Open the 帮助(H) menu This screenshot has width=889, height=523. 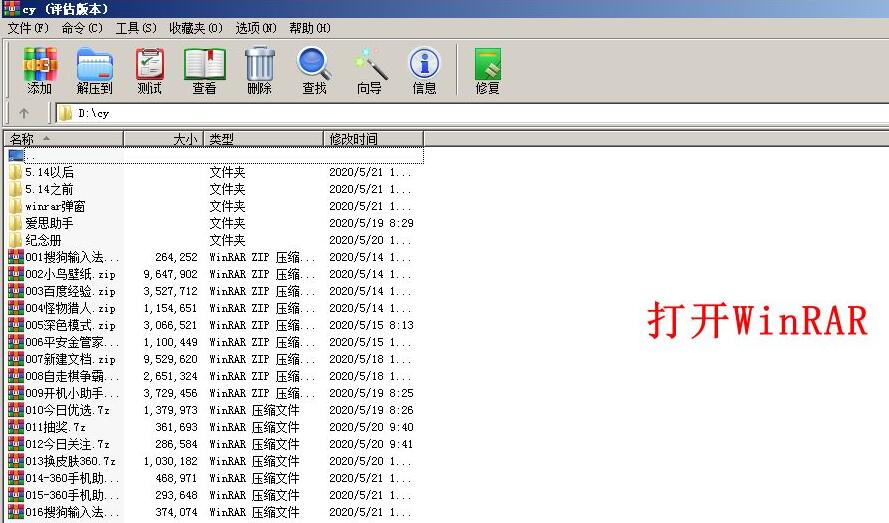(x=310, y=28)
